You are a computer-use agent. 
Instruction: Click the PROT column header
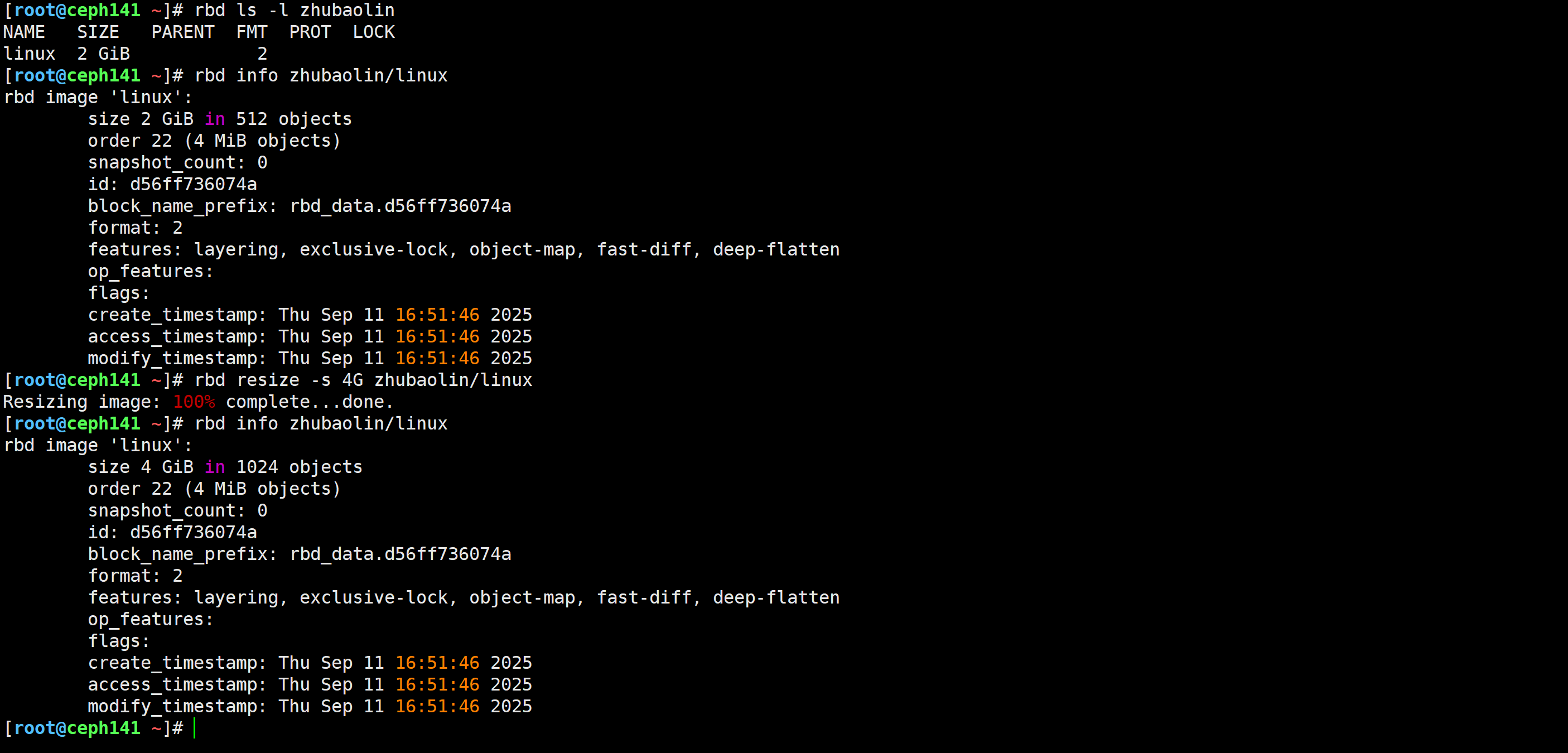pyautogui.click(x=310, y=32)
